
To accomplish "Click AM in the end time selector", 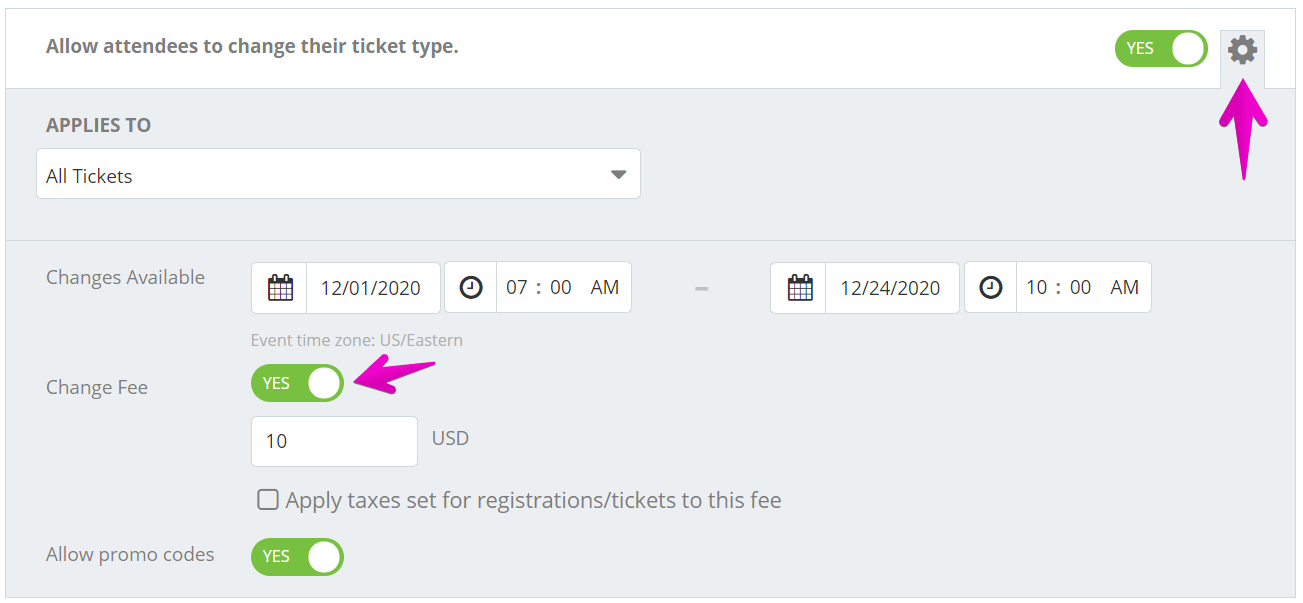I will [x=1124, y=287].
